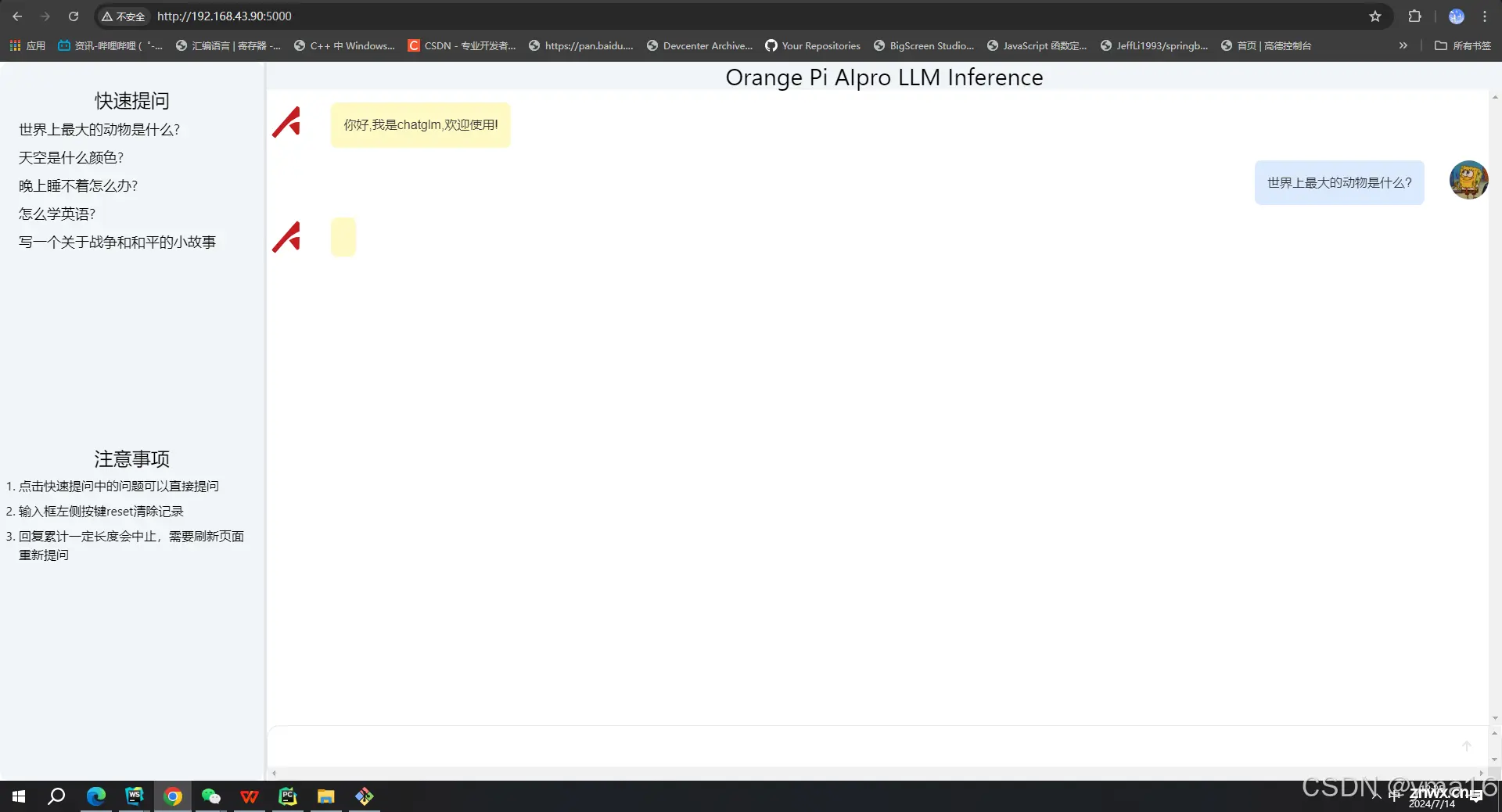
Task: Open the Chrome profile avatar
Action: coord(1457,16)
